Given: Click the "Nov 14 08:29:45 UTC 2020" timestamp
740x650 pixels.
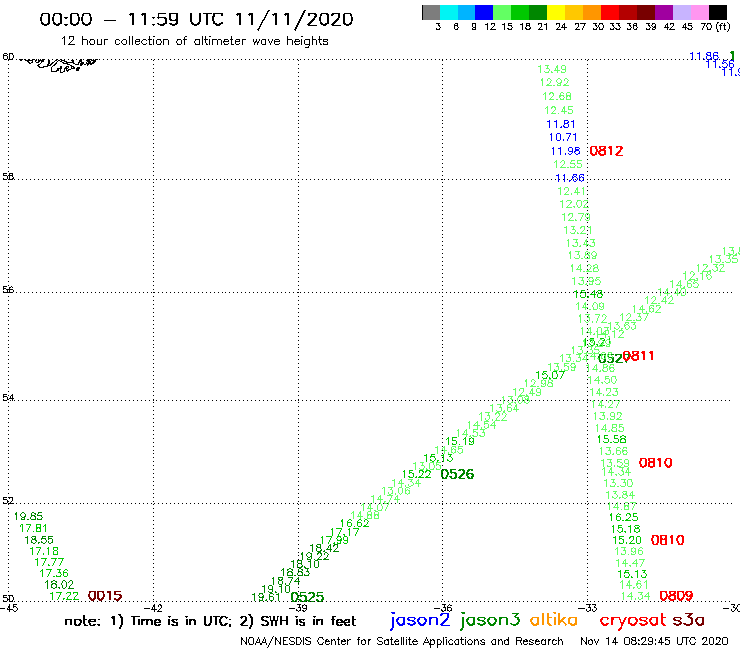Looking at the screenshot, I should click(x=654, y=641).
